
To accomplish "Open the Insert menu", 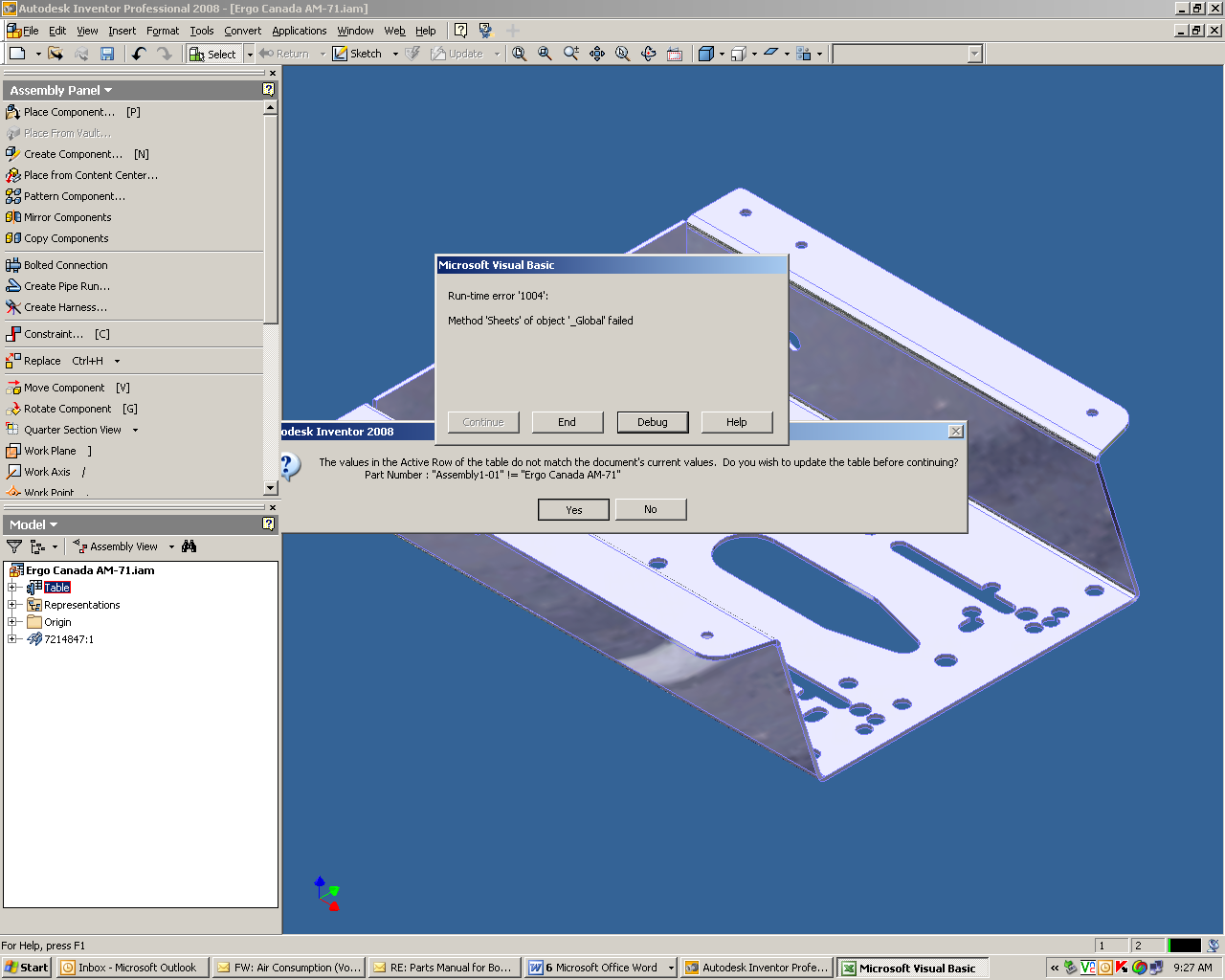I will click(x=122, y=31).
